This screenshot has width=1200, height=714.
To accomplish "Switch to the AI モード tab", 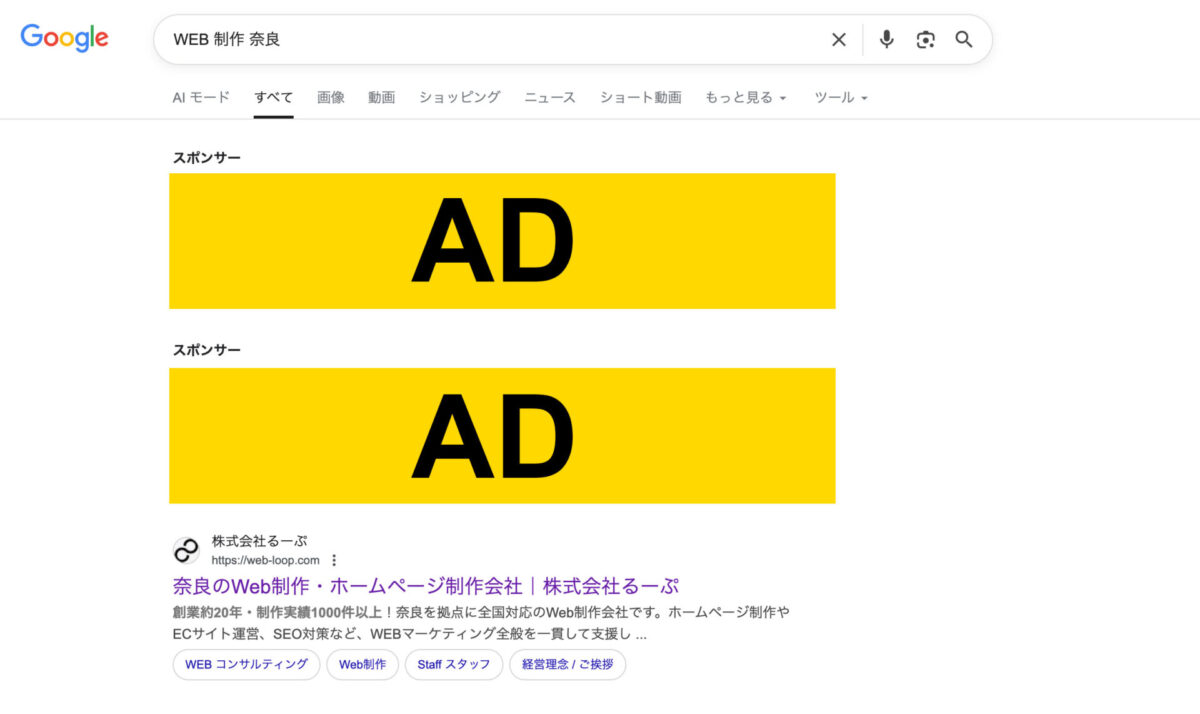I will click(201, 97).
